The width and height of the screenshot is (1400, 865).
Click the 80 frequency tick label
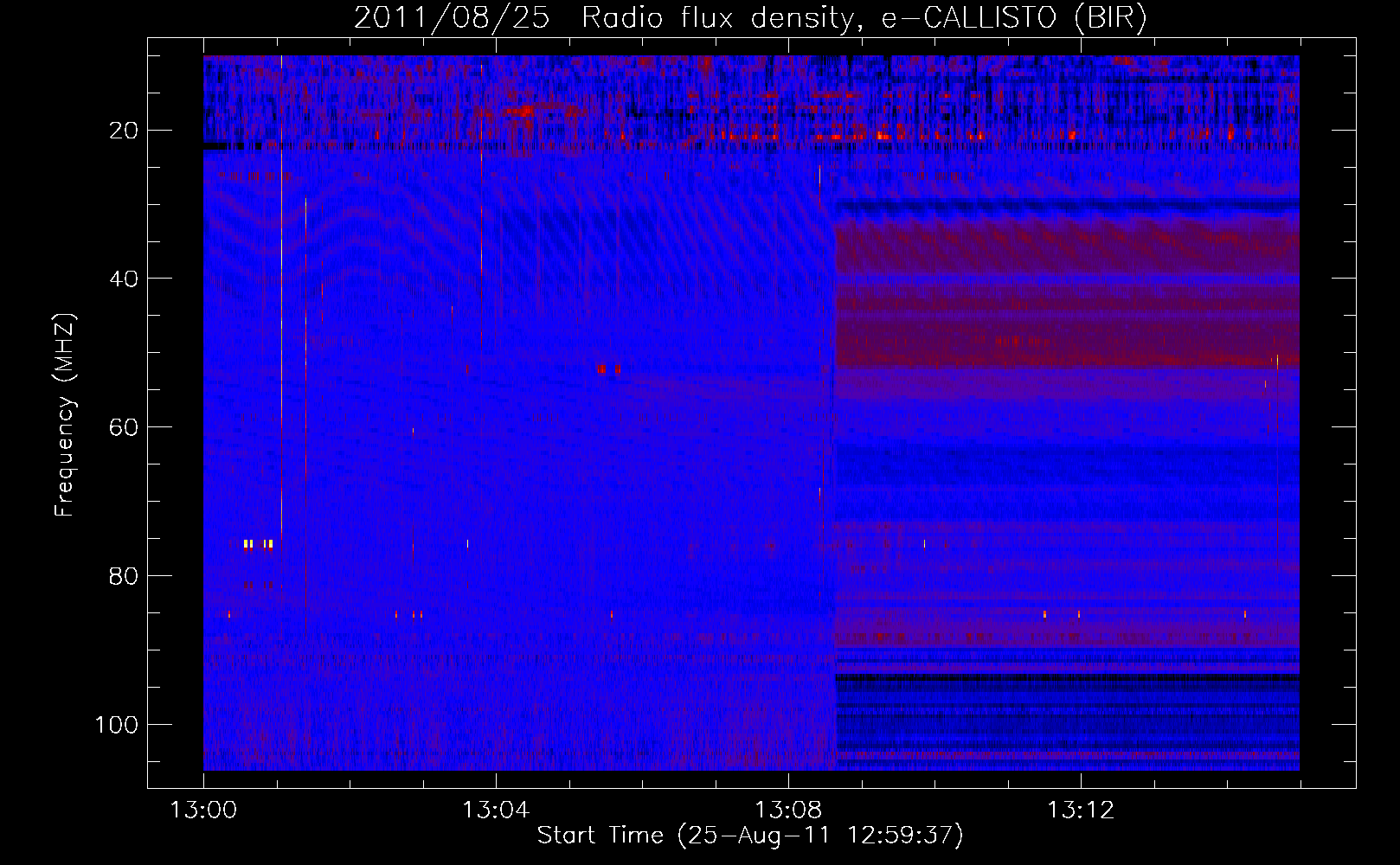click(x=124, y=576)
